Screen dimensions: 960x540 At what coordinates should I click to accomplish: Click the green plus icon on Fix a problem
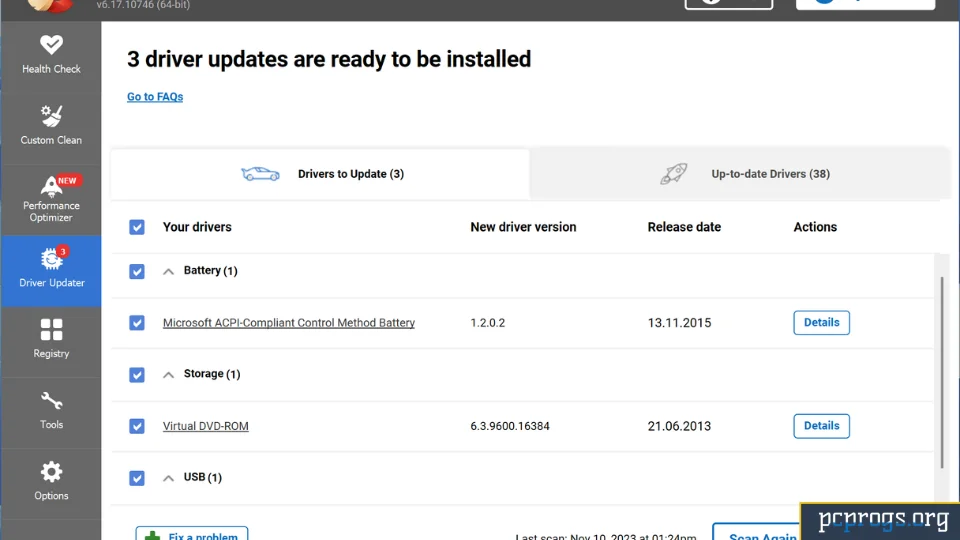pyautogui.click(x=152, y=536)
